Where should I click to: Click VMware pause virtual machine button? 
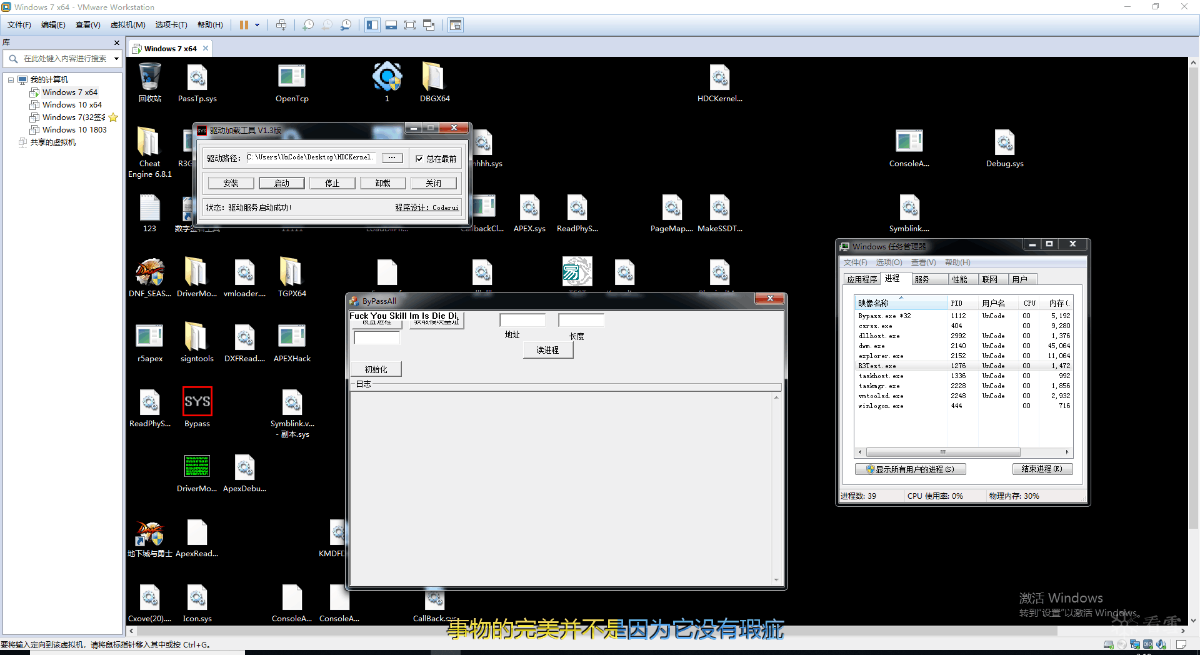point(244,24)
